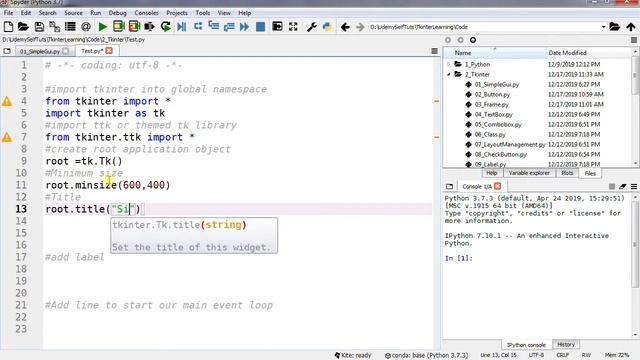Viewport: 640px width, 360px height.
Task: Clear console variables with eraser icon
Action: (622, 187)
